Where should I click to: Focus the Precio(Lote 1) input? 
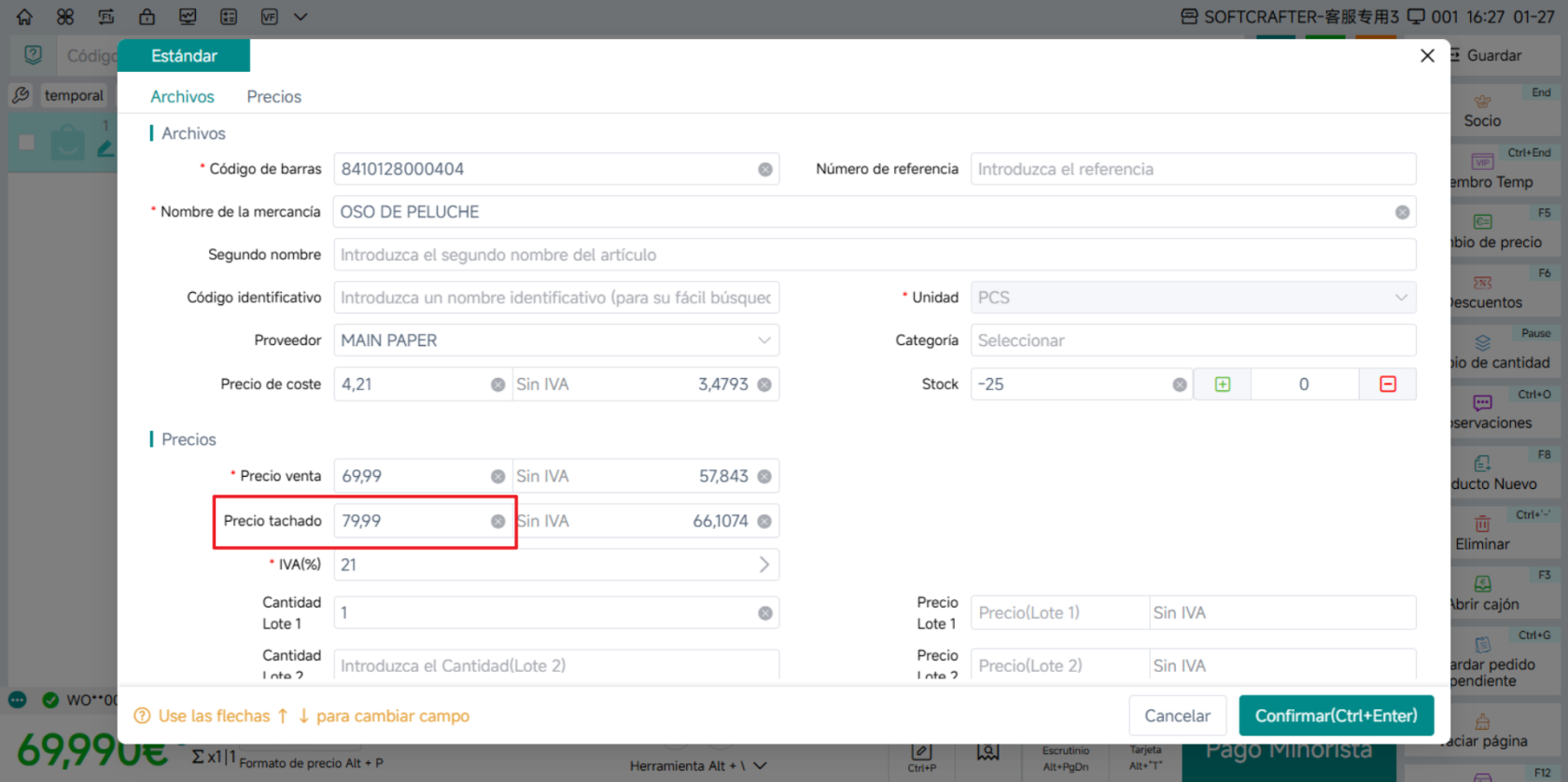click(x=1059, y=613)
